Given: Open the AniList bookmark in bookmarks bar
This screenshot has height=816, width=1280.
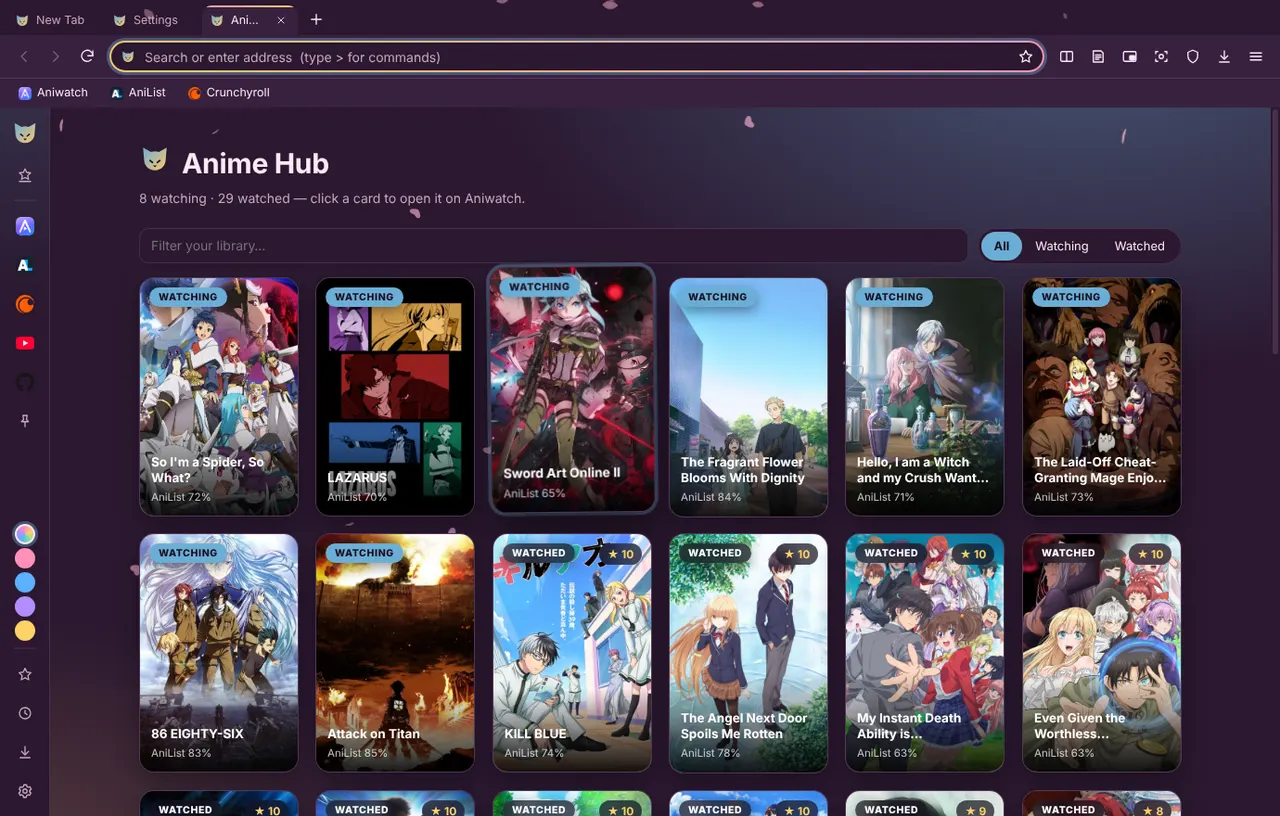Looking at the screenshot, I should point(138,92).
